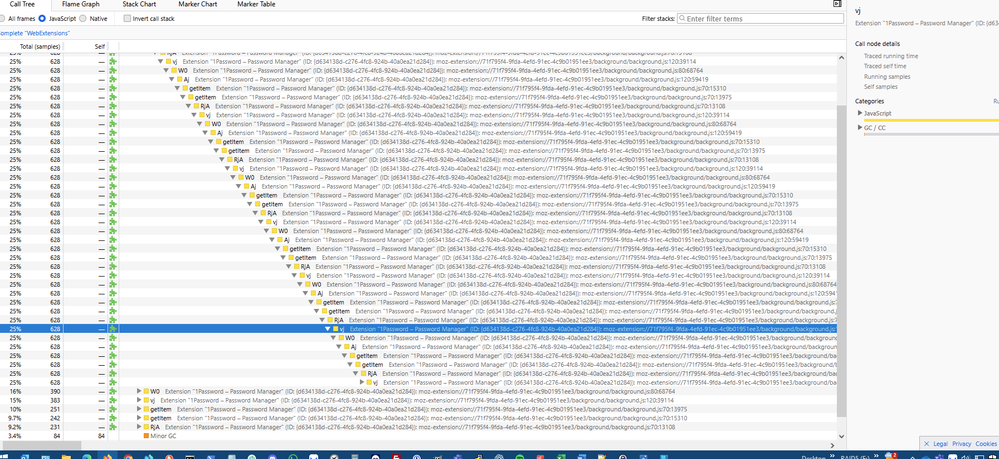Select the All frames radio button
The image size is (999, 459).
pos(3,18)
